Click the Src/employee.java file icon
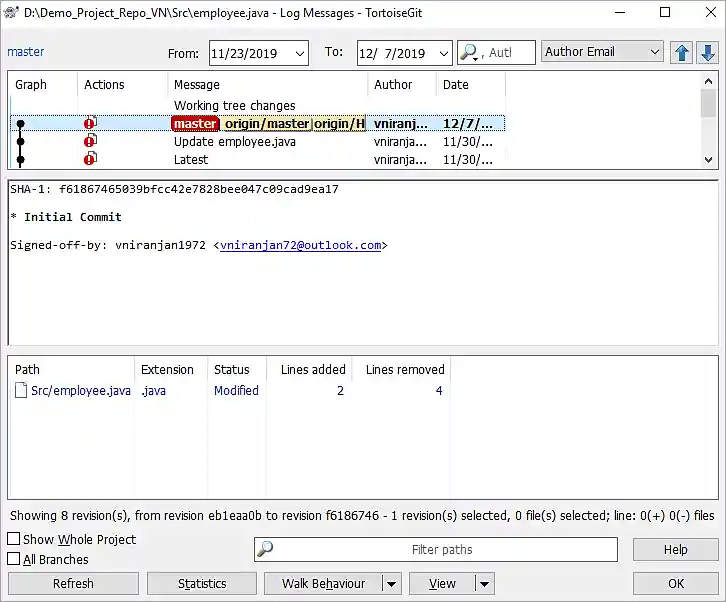Image resolution: width=726 pixels, height=602 pixels. pos(21,391)
